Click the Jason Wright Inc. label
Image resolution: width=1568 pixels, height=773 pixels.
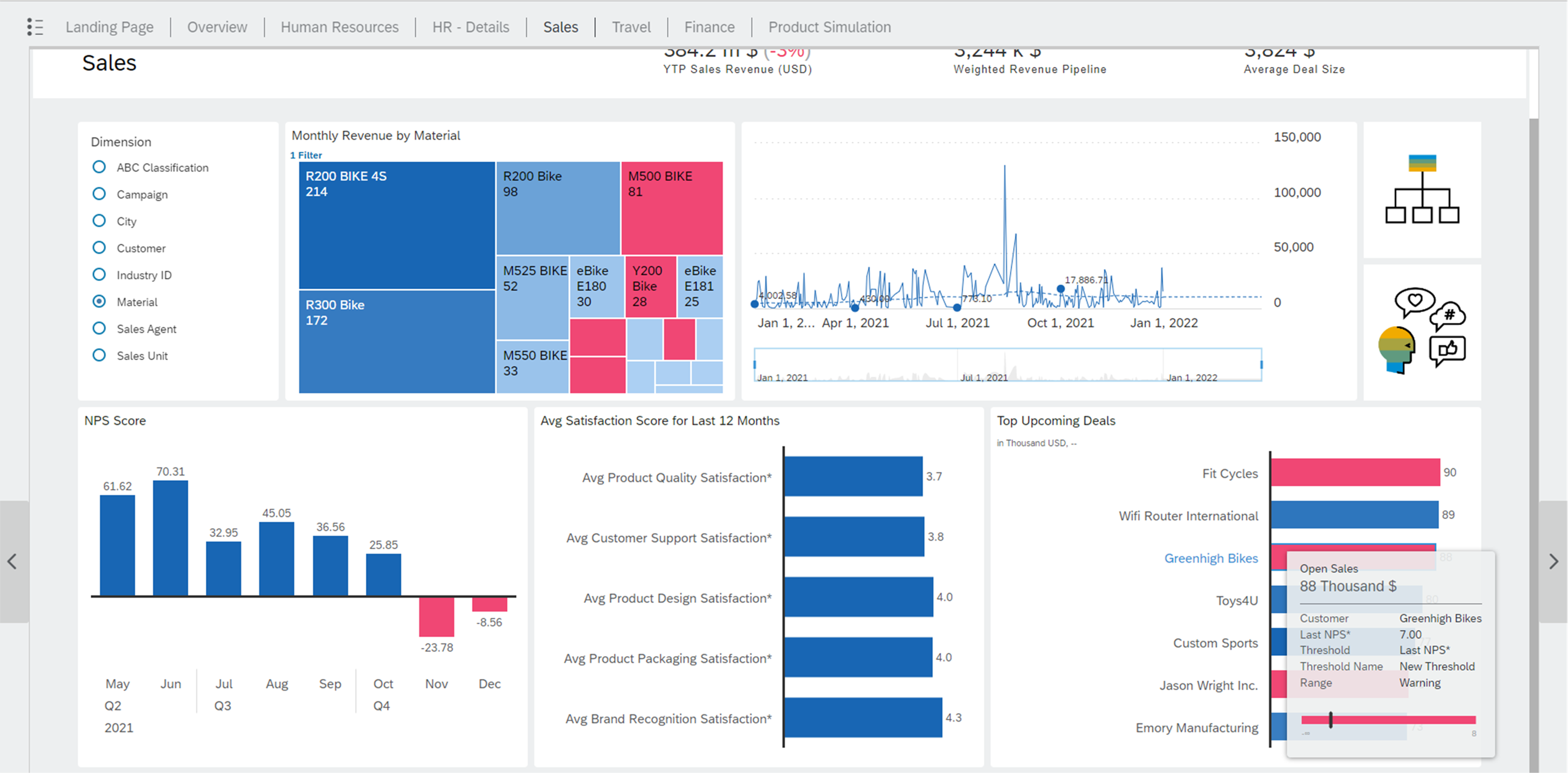1208,685
